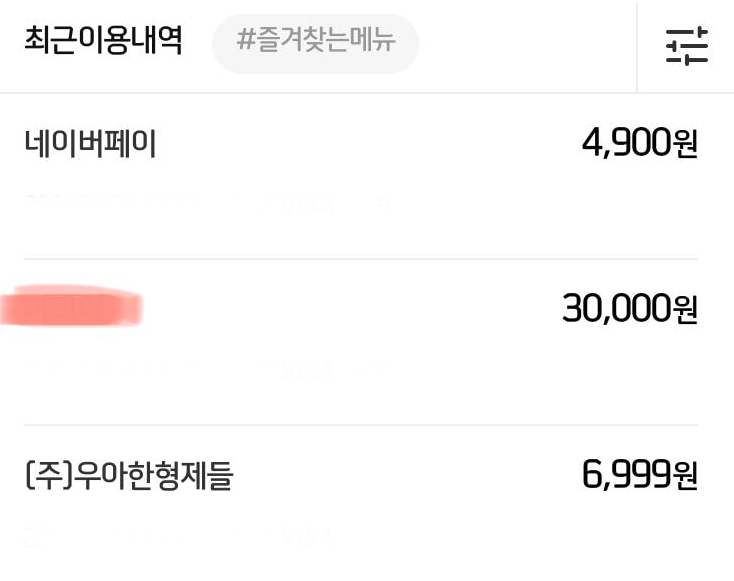Click faded VISA text under (주)우아한형제들
734x581 pixels.
308,537
